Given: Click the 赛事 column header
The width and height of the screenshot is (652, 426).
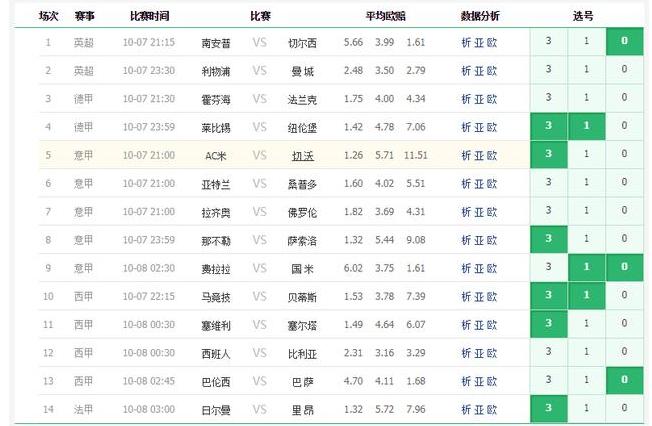Looking at the screenshot, I should tap(84, 16).
